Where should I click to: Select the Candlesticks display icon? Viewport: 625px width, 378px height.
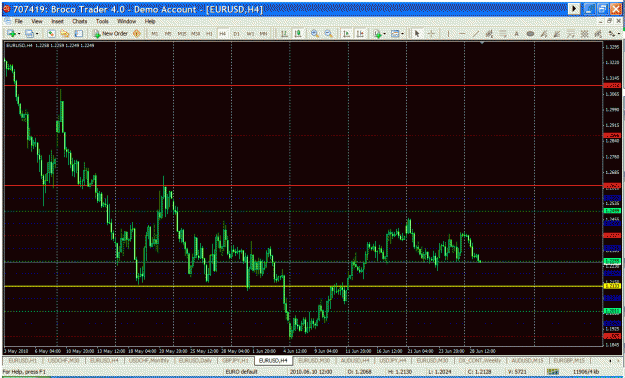[x=298, y=34]
